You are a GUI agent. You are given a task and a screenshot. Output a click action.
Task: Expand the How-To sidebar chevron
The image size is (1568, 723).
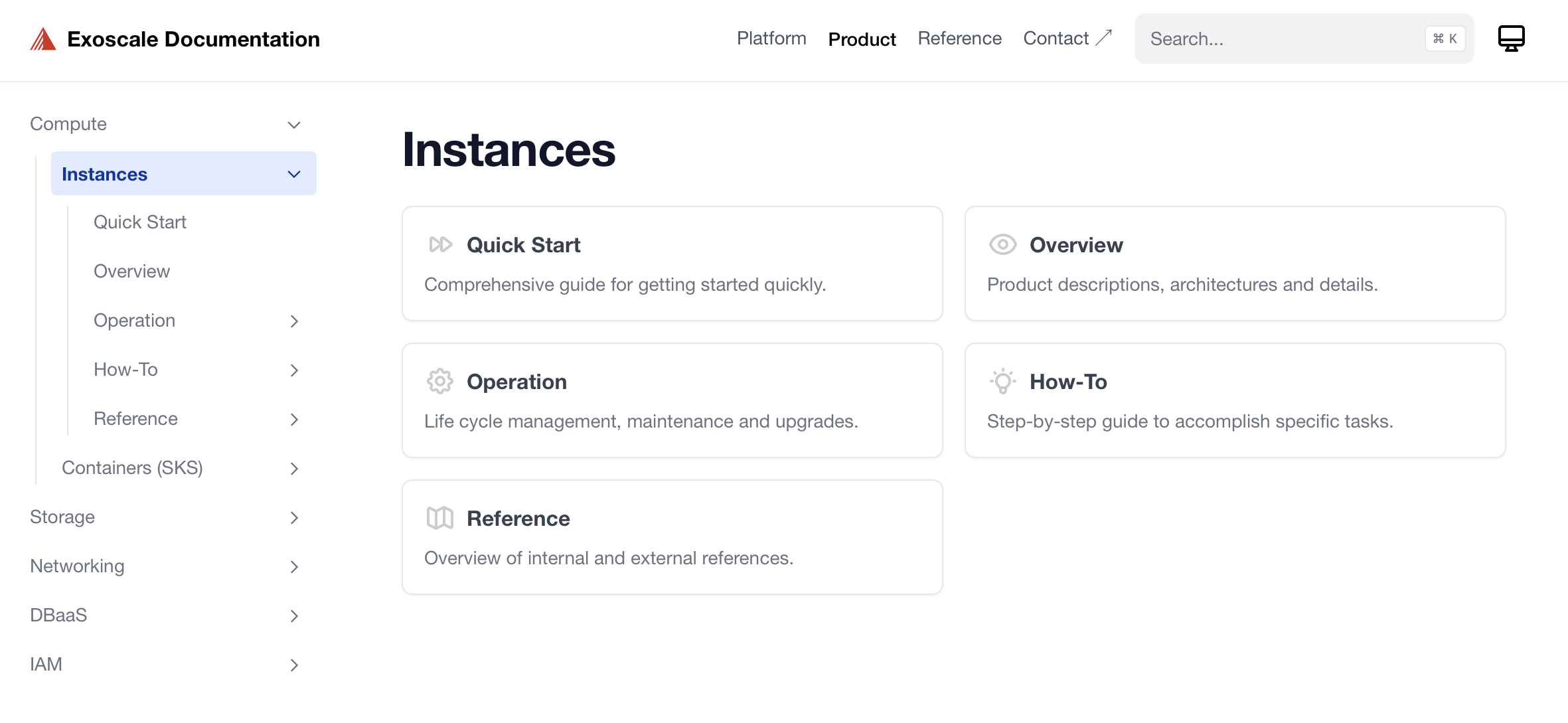294,370
